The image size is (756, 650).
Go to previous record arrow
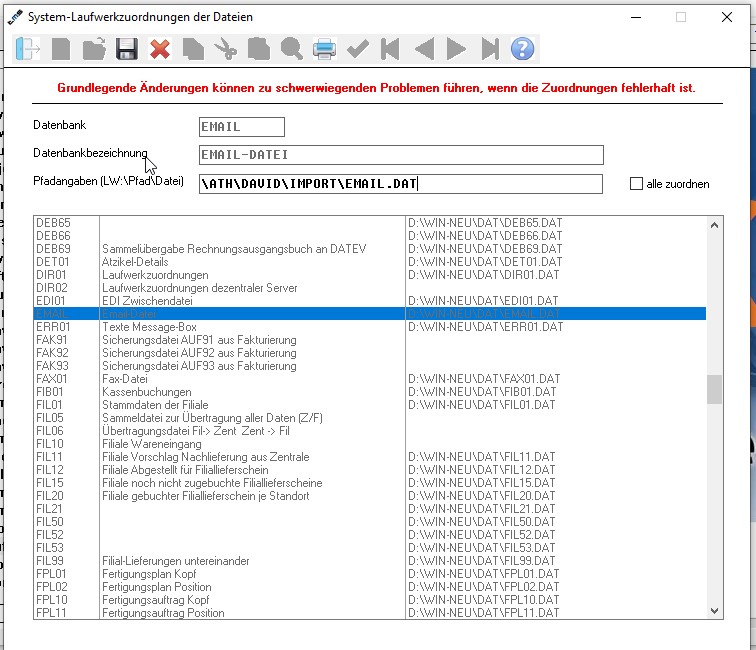pyautogui.click(x=424, y=49)
